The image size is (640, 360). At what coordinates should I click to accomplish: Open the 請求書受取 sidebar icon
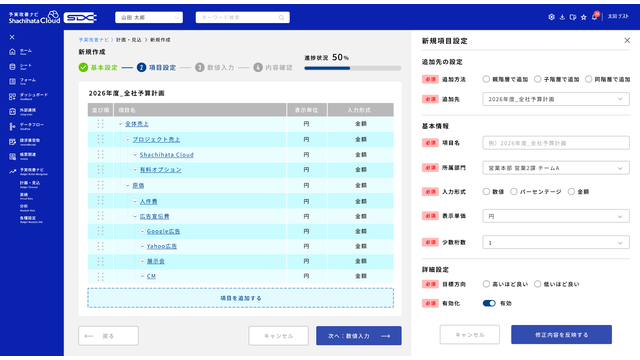12,142
